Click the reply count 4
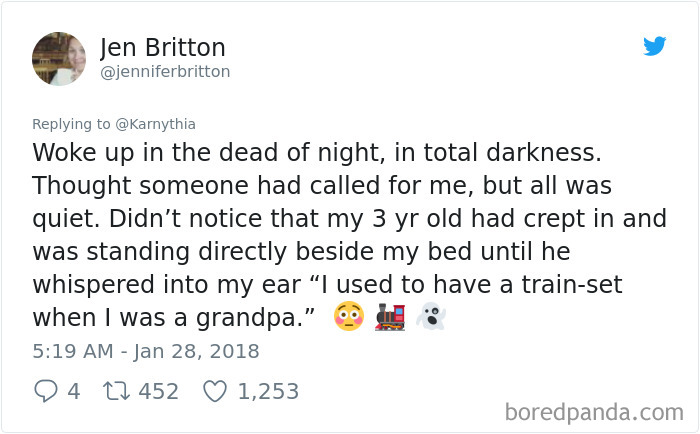 [x=73, y=391]
